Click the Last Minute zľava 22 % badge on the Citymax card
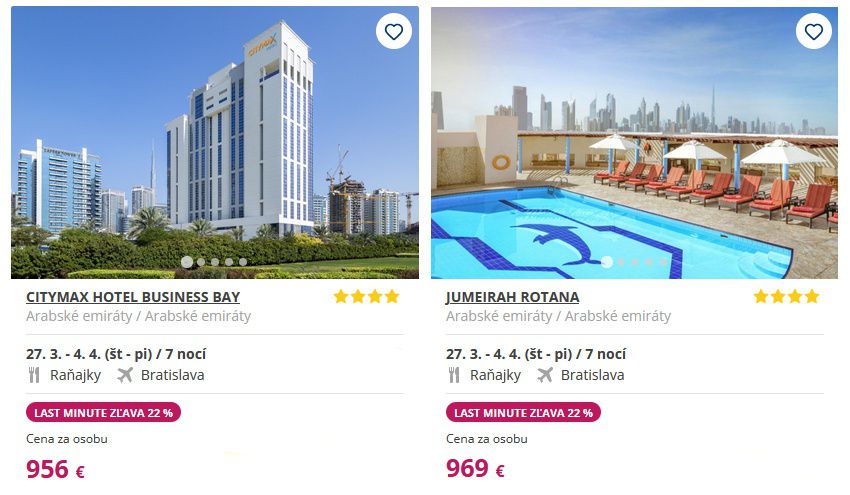The width and height of the screenshot is (850, 495). [x=104, y=413]
